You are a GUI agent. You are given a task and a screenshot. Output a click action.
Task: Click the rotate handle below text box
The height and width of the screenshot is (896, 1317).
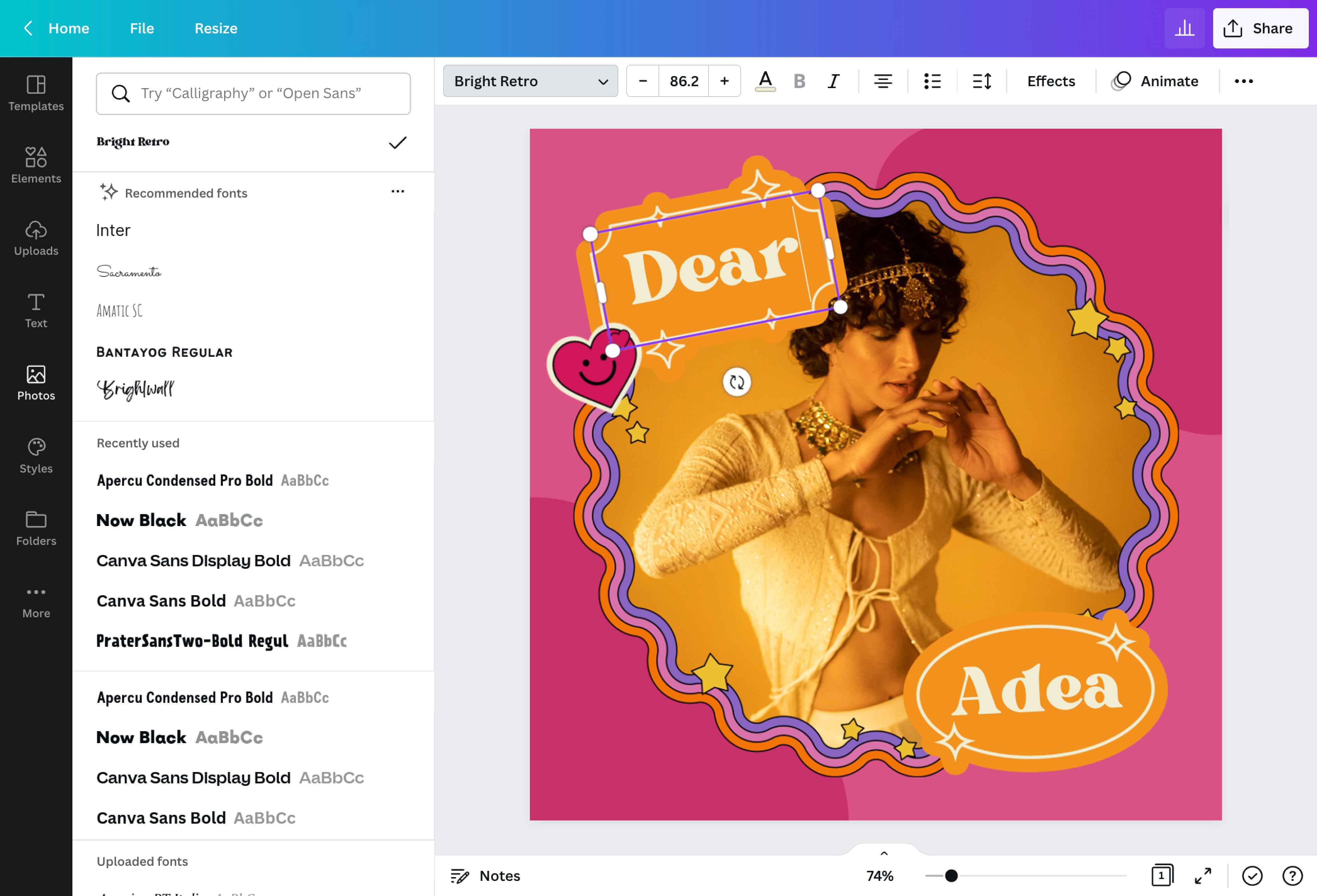[x=737, y=382]
